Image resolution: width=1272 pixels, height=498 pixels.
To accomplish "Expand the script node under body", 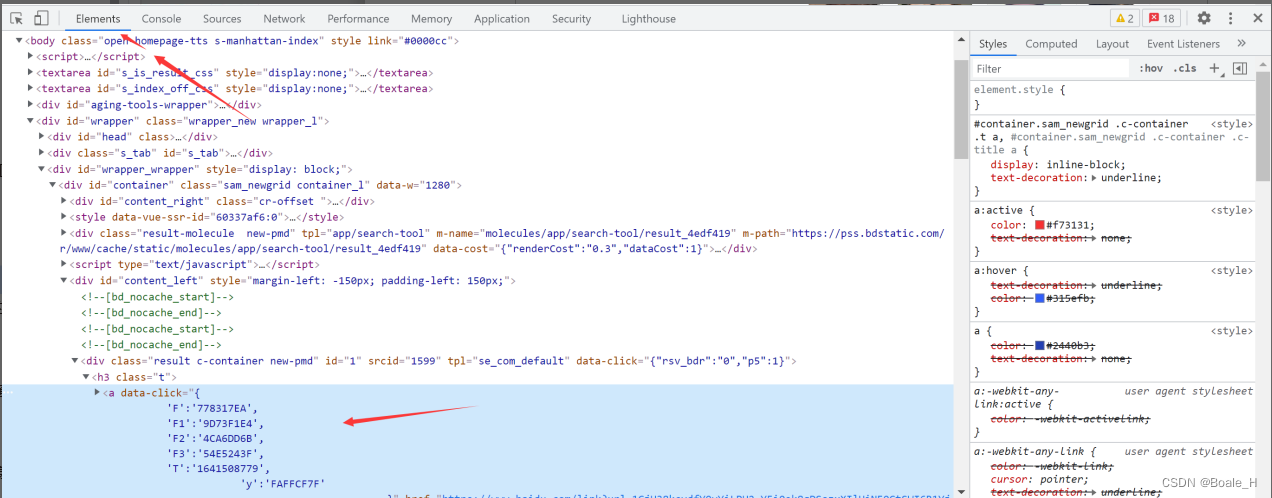I will point(31,57).
